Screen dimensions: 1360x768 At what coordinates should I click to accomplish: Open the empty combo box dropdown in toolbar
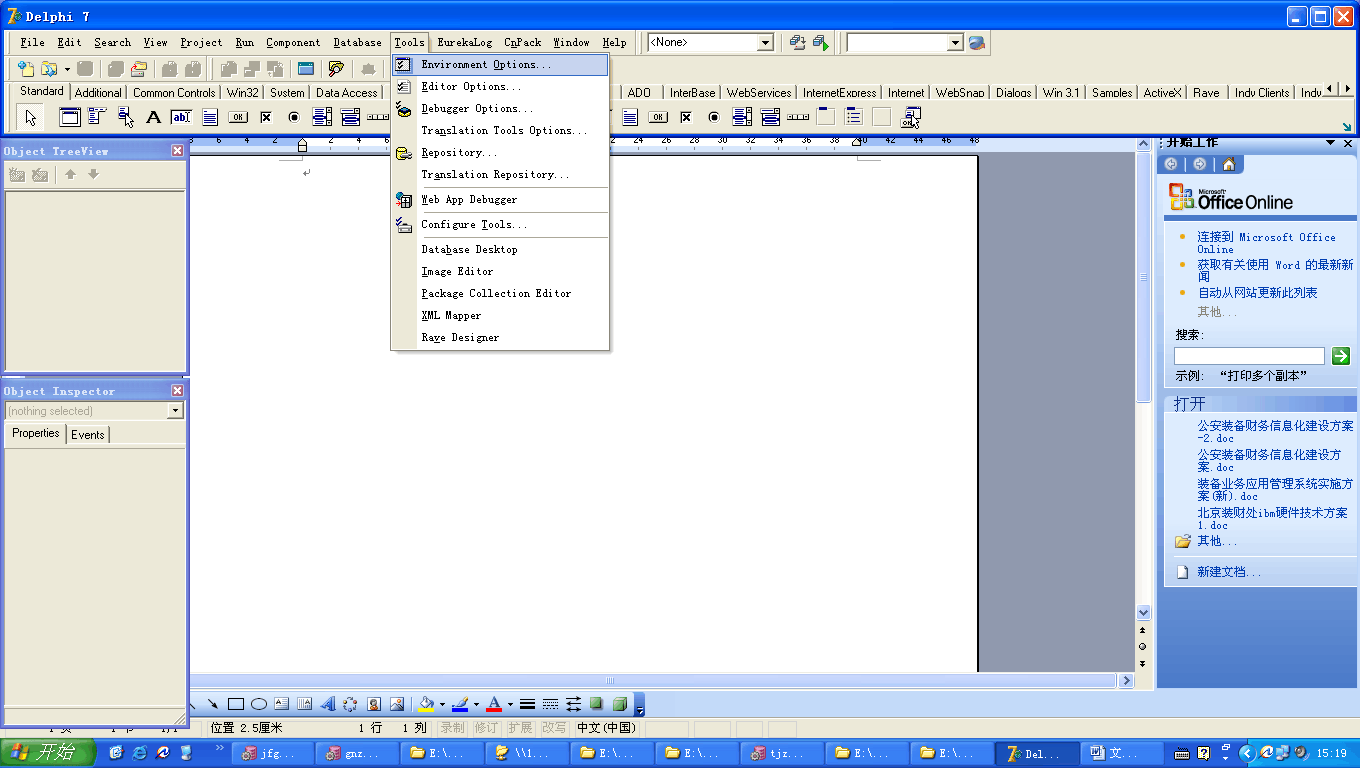point(955,43)
